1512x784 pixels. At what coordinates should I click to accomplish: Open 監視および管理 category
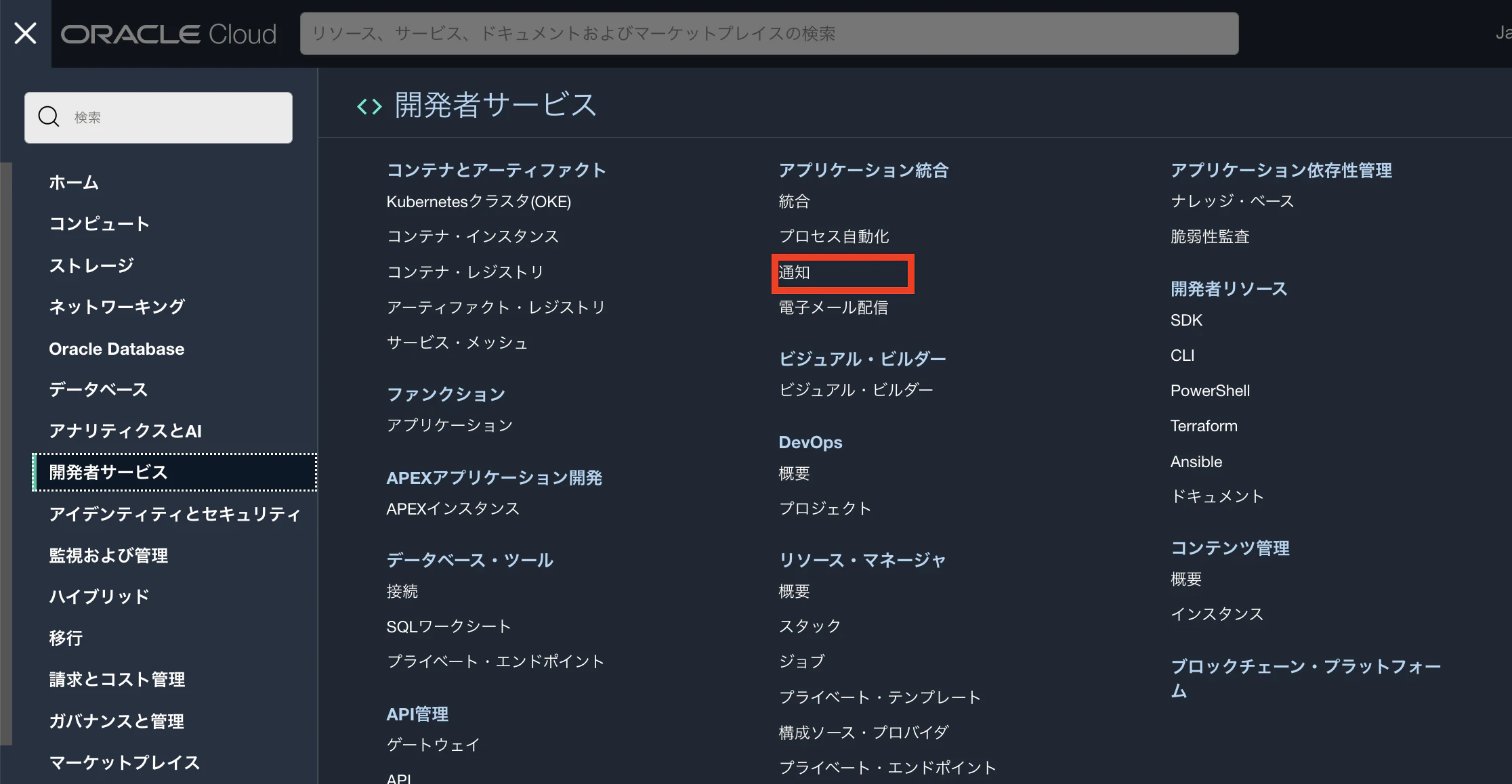click(108, 555)
